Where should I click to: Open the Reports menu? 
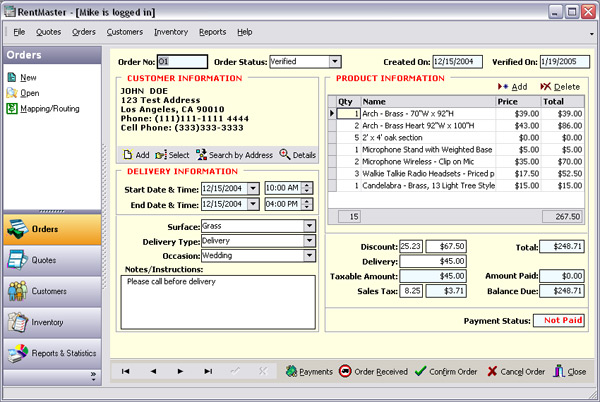(212, 32)
